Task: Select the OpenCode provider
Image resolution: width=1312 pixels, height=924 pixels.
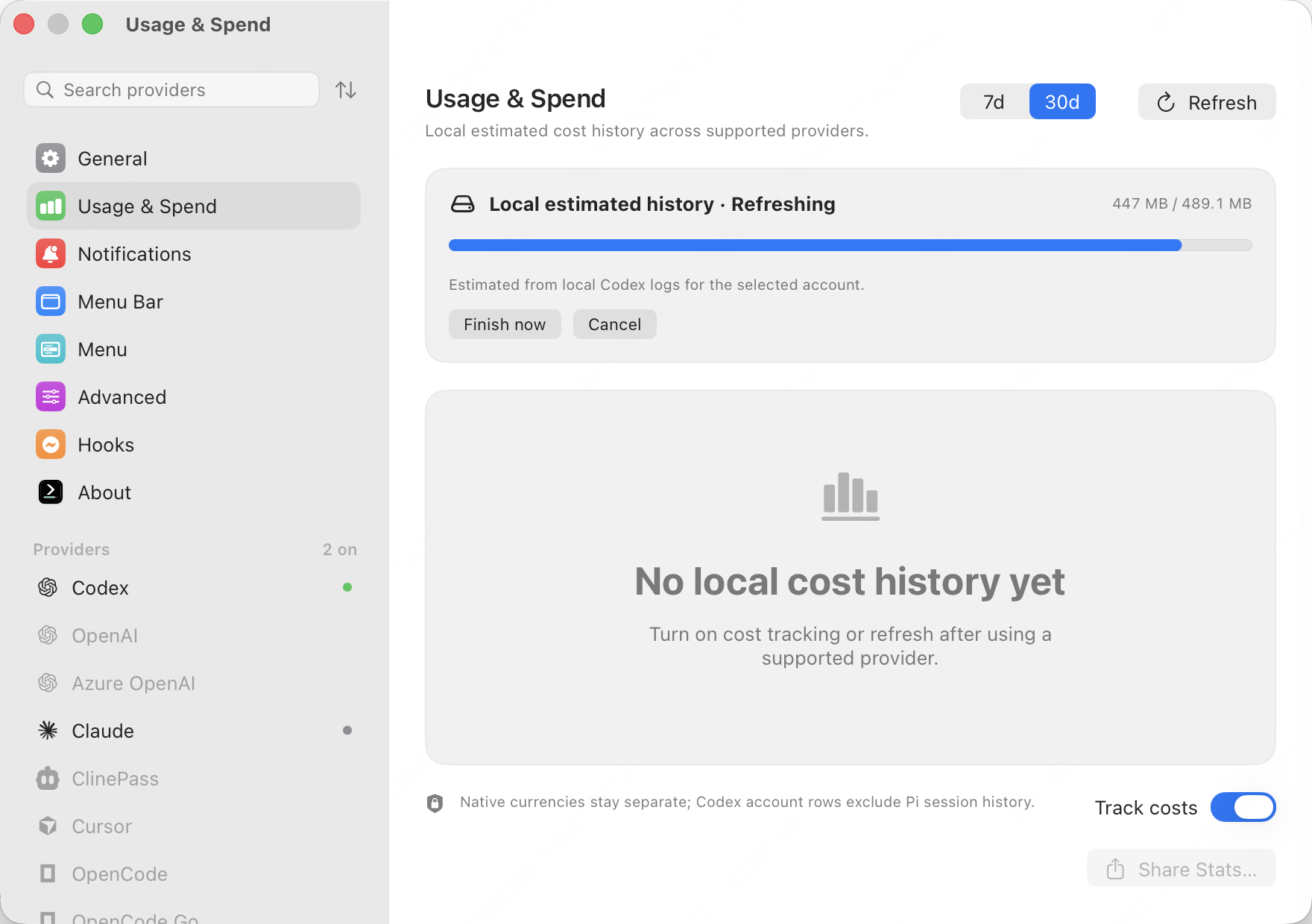Action: [194, 874]
